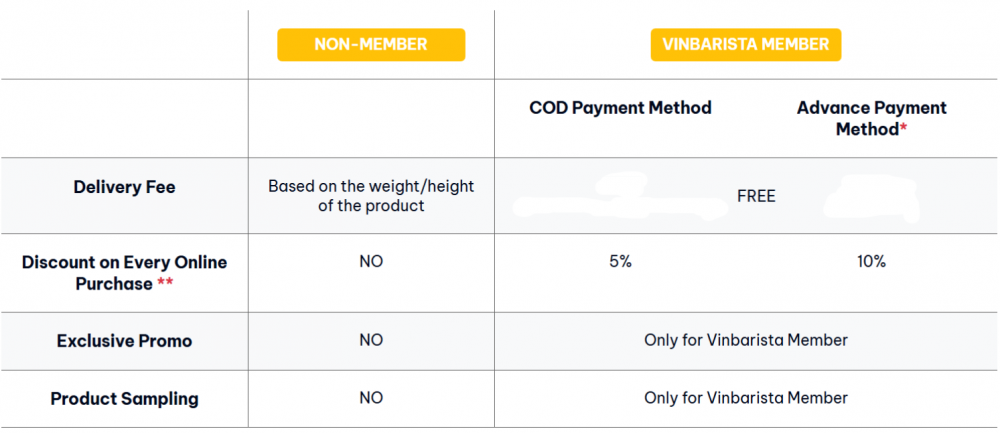This screenshot has width=1000, height=433.
Task: Click Only for Vinbarista Member in Exclusive Promo
Action: 746,341
